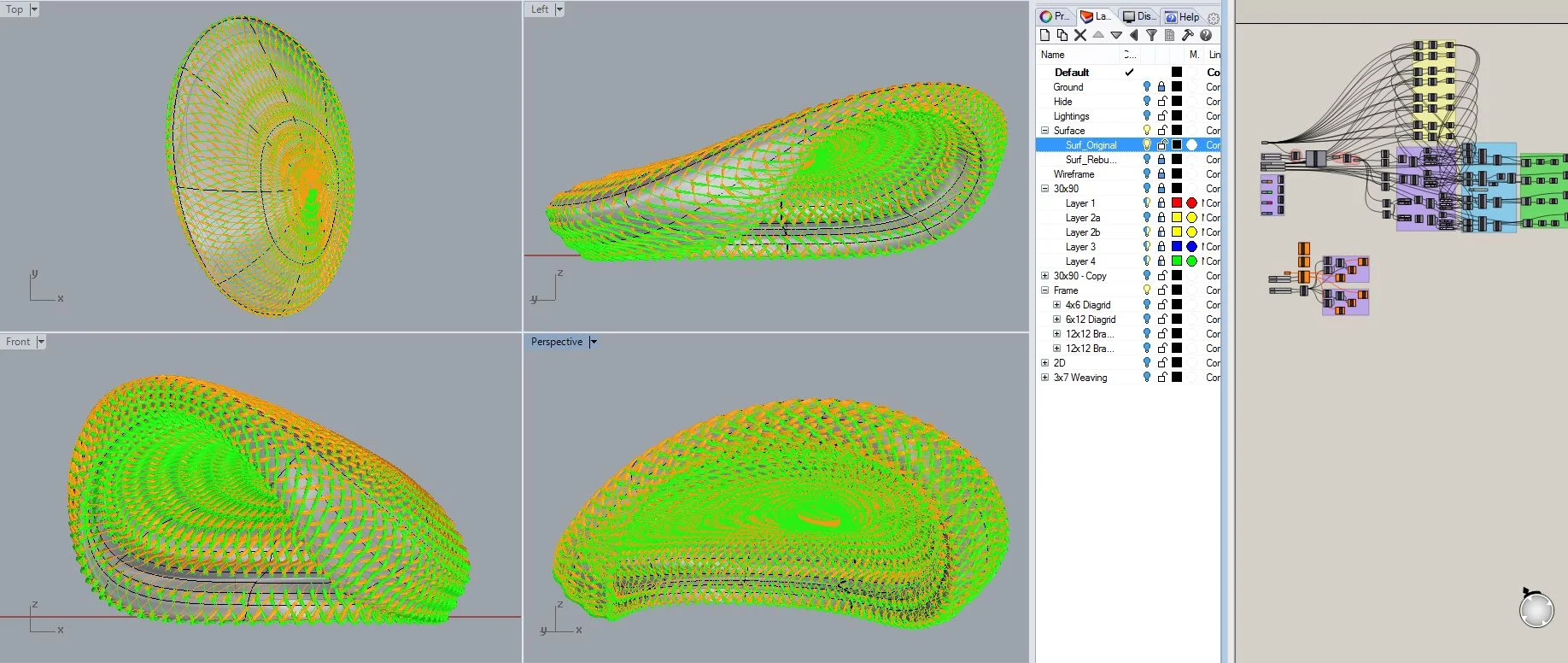Screen dimensions: 1568x663
Task: Toggle visibility bulb of the Hide layer
Action: 1147,102
